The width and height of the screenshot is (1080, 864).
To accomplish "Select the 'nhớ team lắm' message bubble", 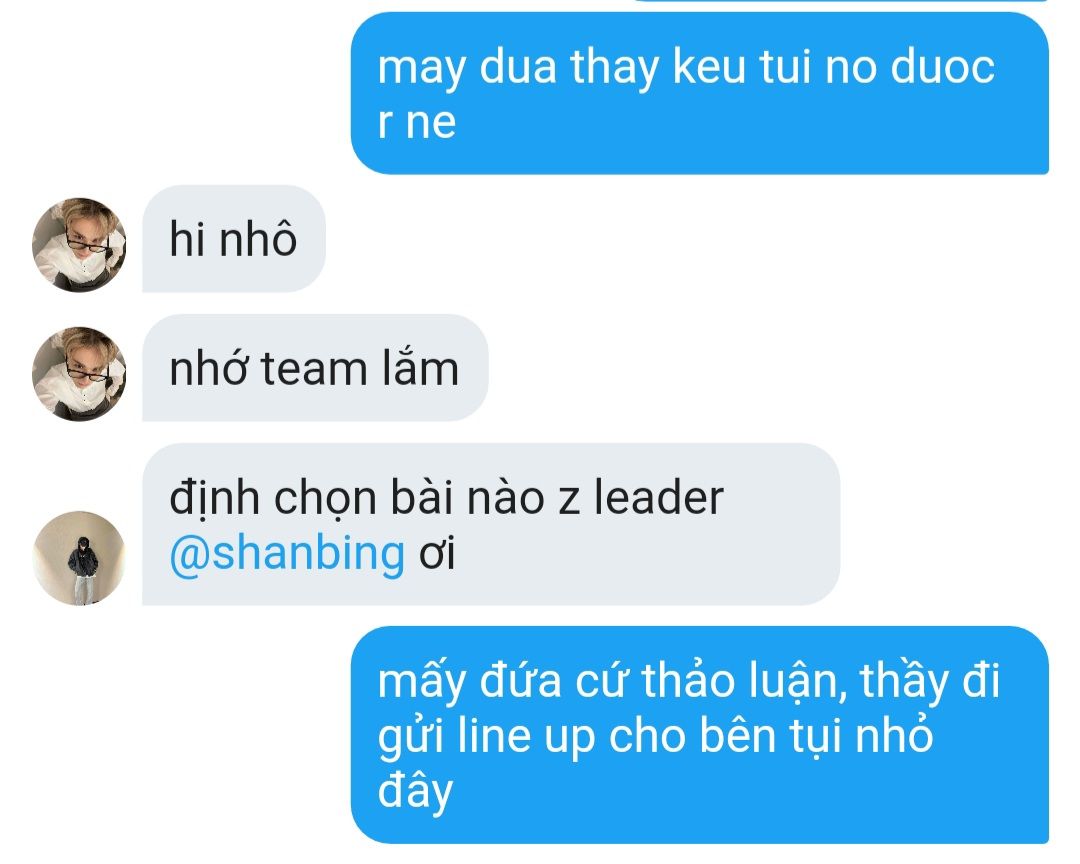I will 315,367.
